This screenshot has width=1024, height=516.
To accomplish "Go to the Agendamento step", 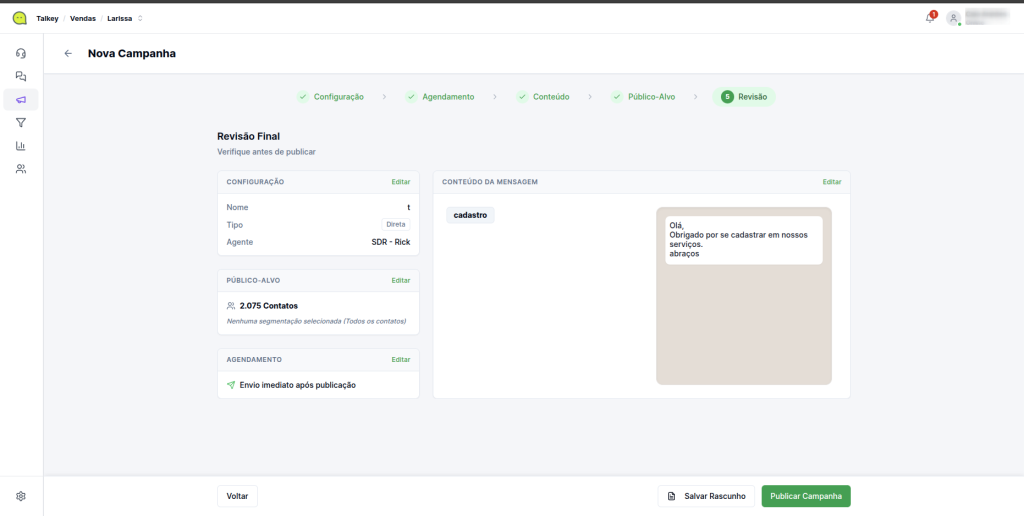I will point(440,97).
